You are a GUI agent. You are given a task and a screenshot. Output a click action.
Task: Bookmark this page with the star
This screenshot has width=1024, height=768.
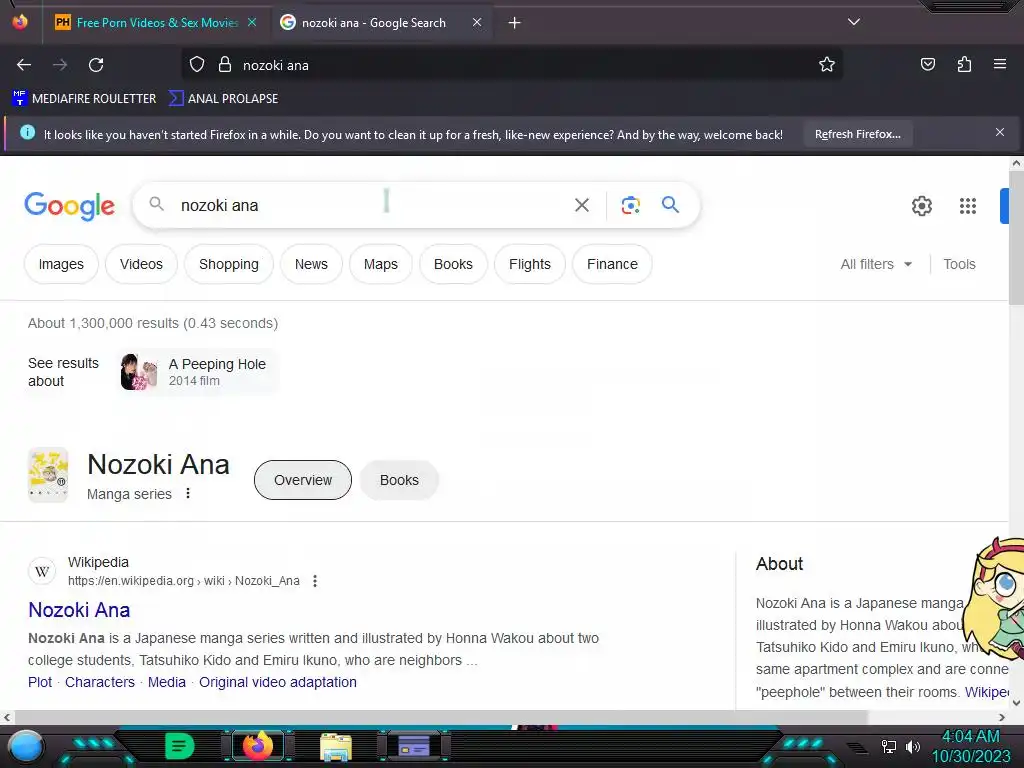[827, 65]
